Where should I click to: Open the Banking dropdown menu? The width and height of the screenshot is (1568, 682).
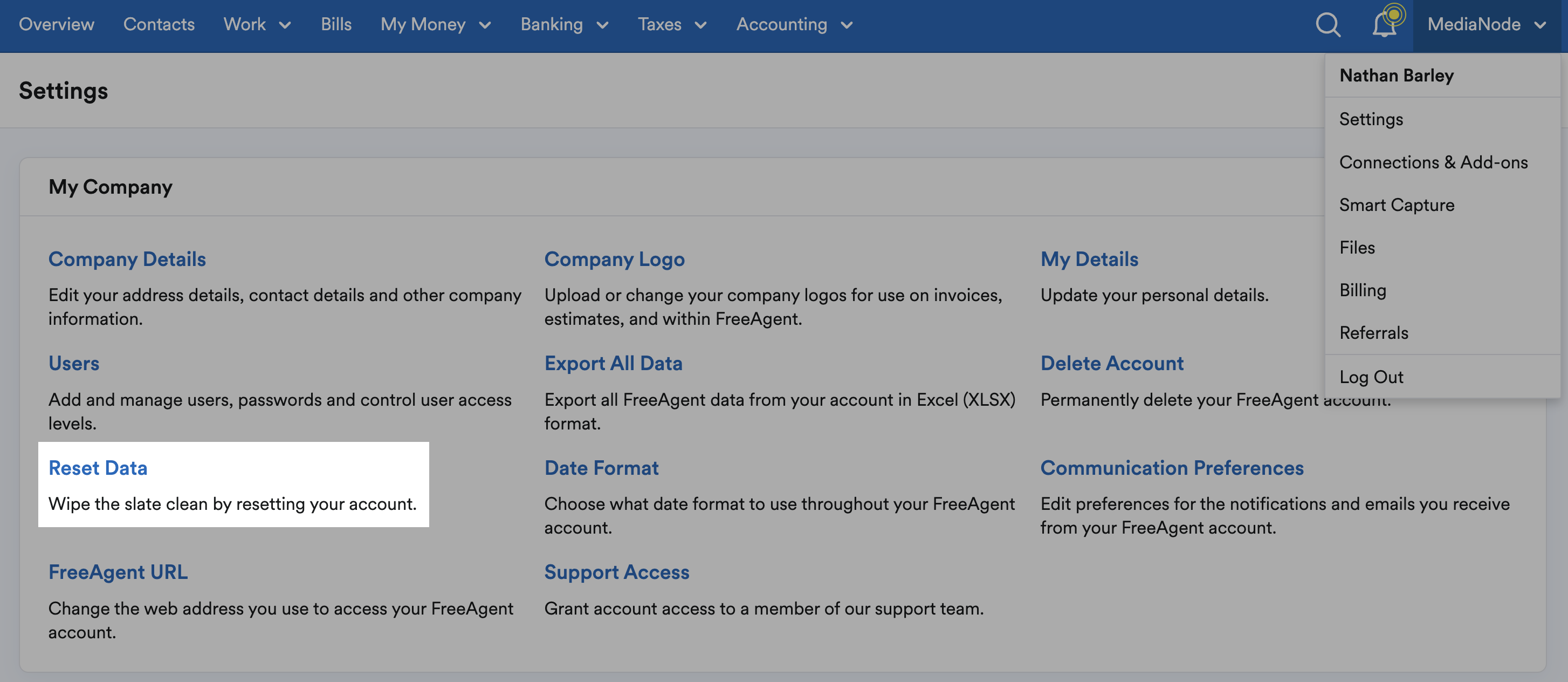tap(564, 24)
